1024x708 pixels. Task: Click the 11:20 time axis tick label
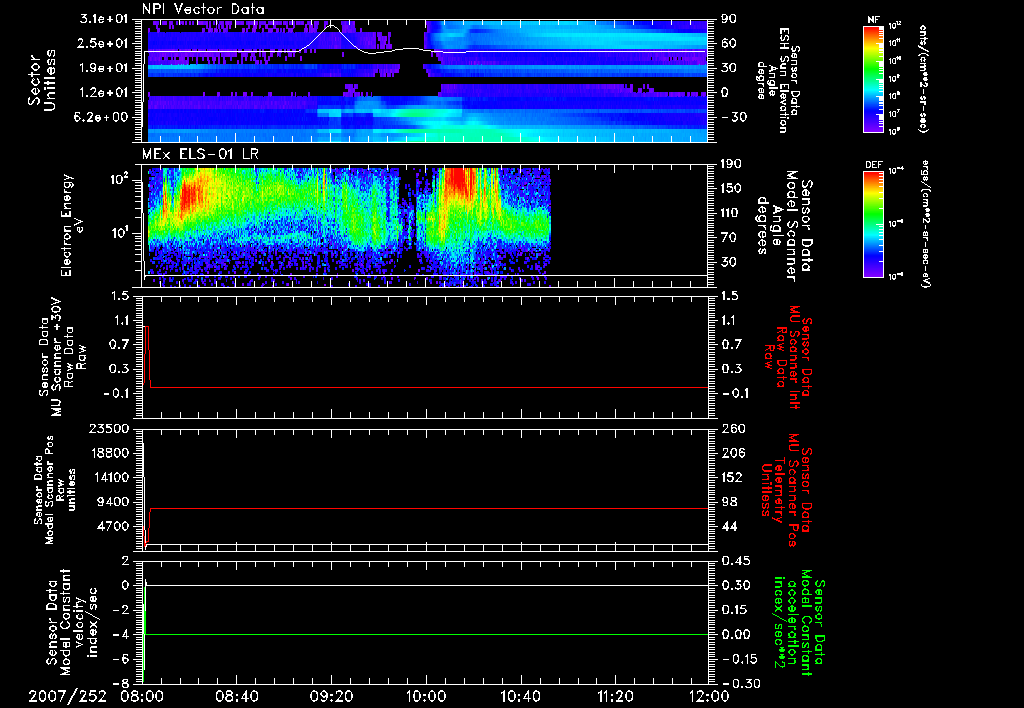pos(615,695)
